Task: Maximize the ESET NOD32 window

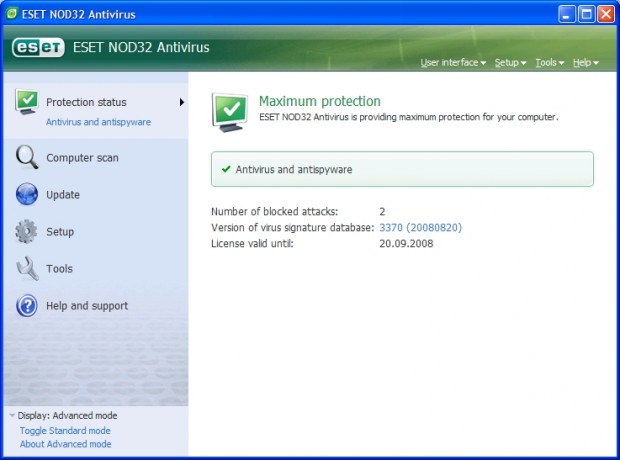Action: click(586, 14)
